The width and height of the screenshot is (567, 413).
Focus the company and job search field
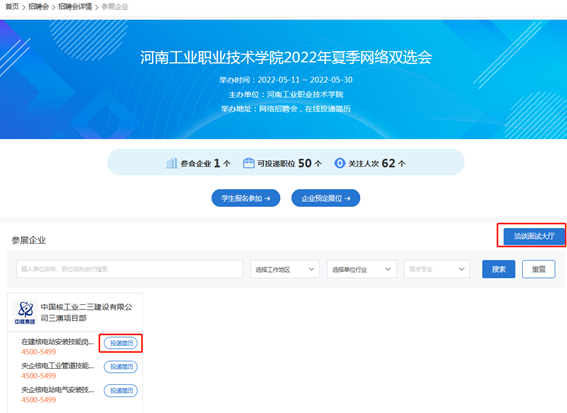point(129,269)
